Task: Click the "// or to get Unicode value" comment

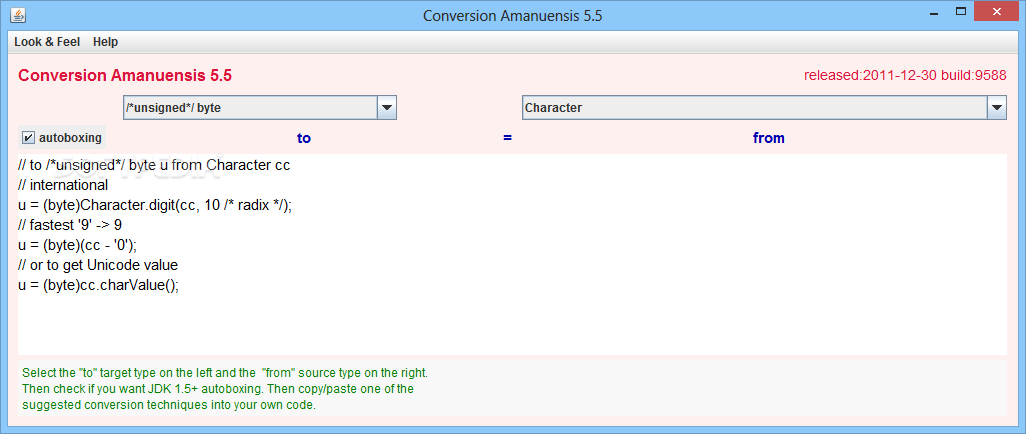Action: 98,265
